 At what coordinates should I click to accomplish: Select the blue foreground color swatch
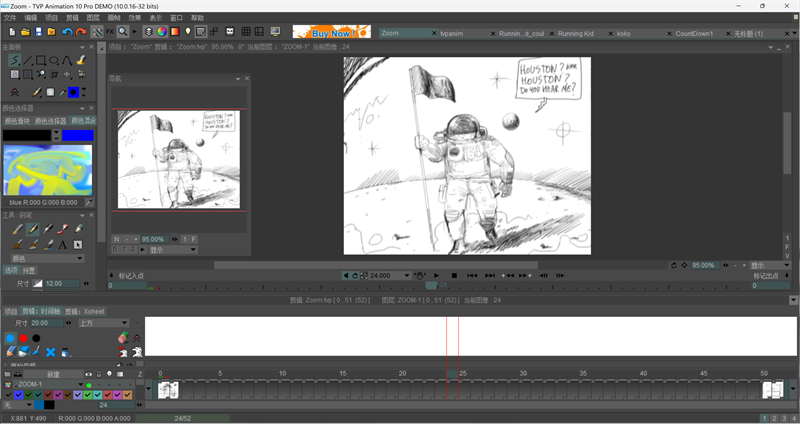tap(78, 136)
